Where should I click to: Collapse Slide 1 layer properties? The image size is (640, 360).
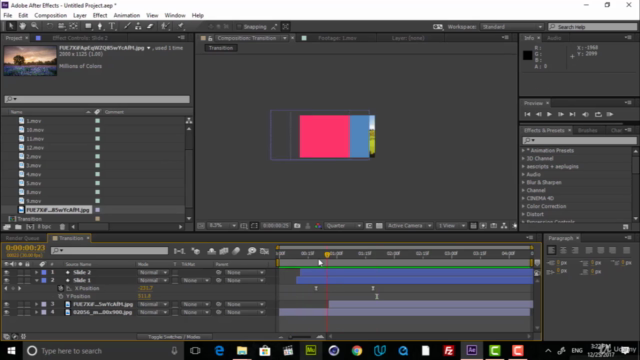click(x=36, y=280)
